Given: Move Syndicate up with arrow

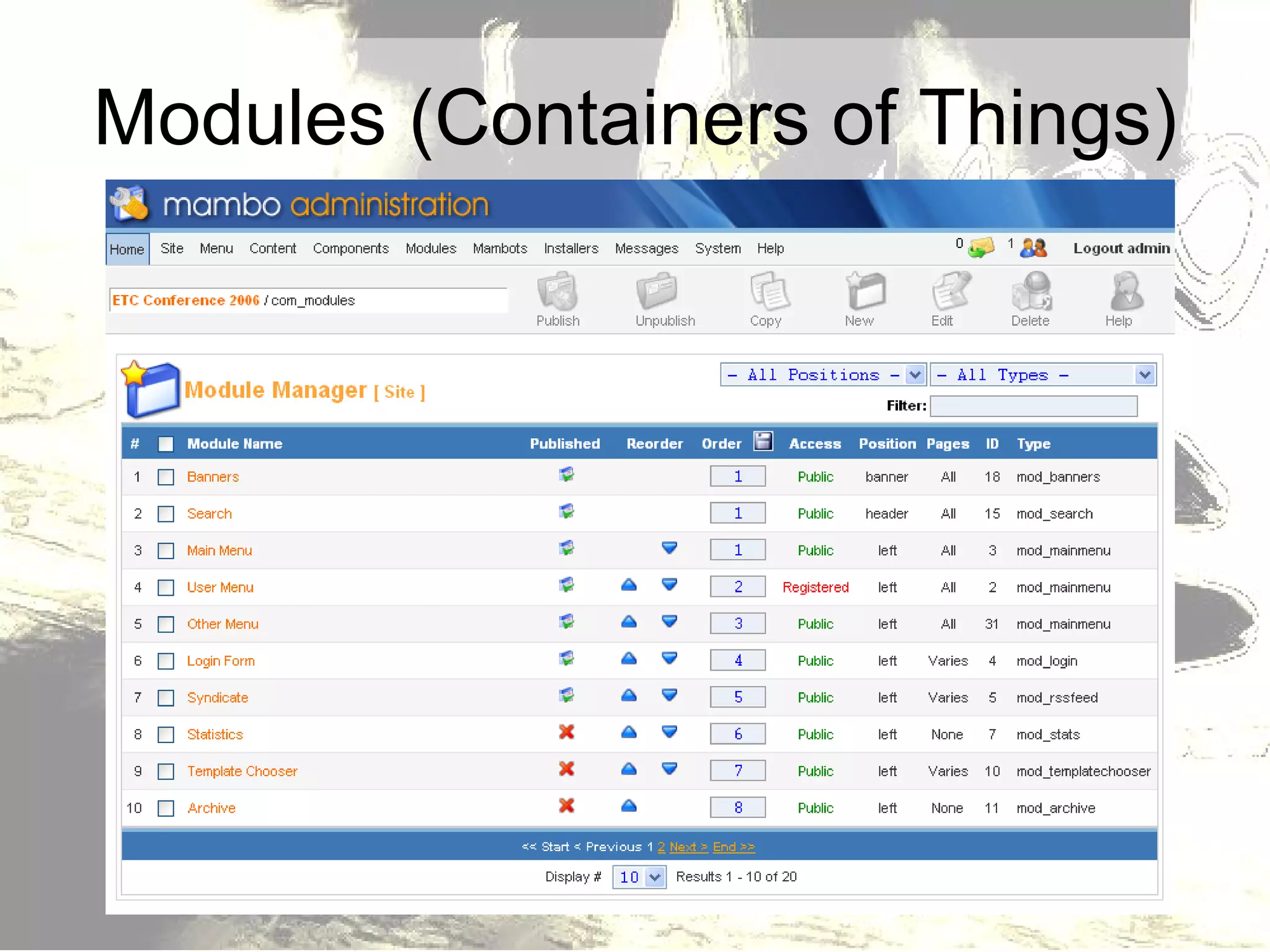Looking at the screenshot, I should (629, 695).
